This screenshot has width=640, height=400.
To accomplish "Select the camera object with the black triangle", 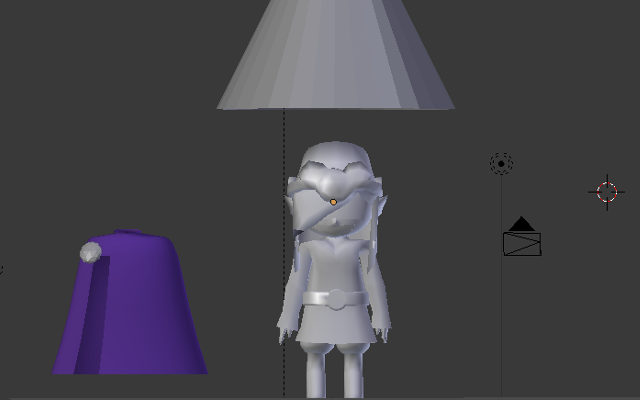I will click(522, 237).
